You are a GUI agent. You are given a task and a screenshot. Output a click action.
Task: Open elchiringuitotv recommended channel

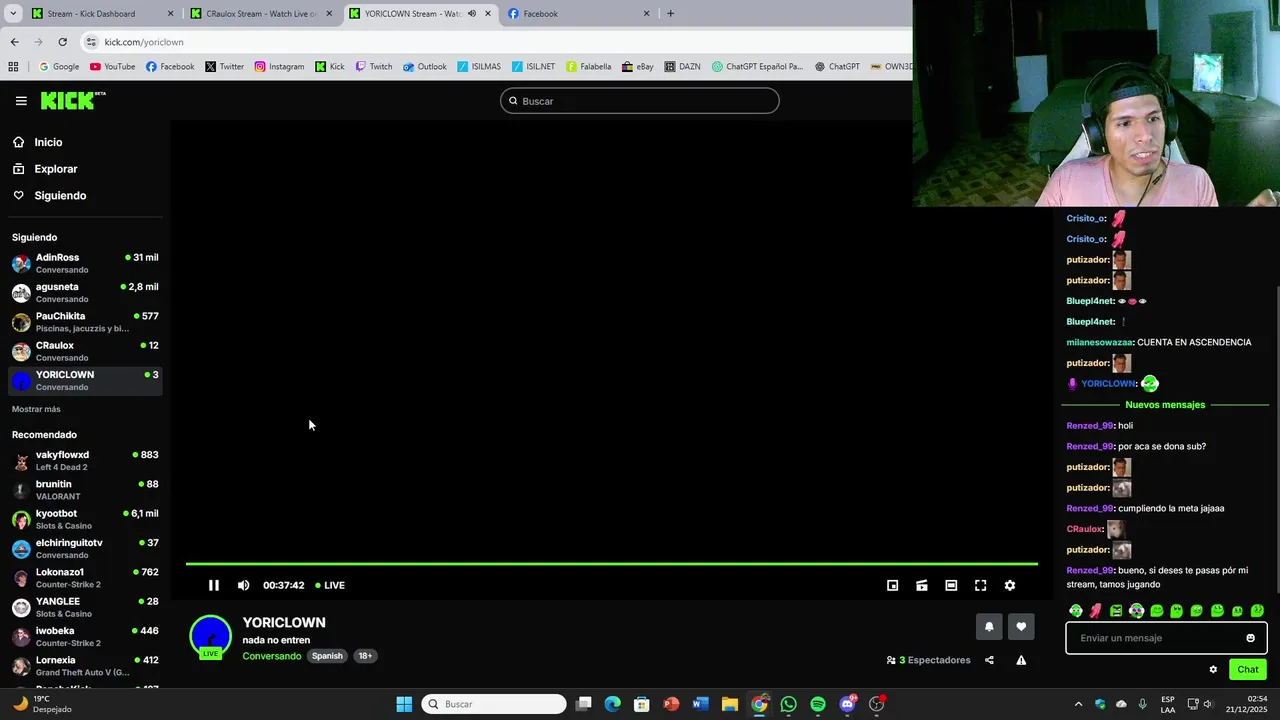click(85, 548)
